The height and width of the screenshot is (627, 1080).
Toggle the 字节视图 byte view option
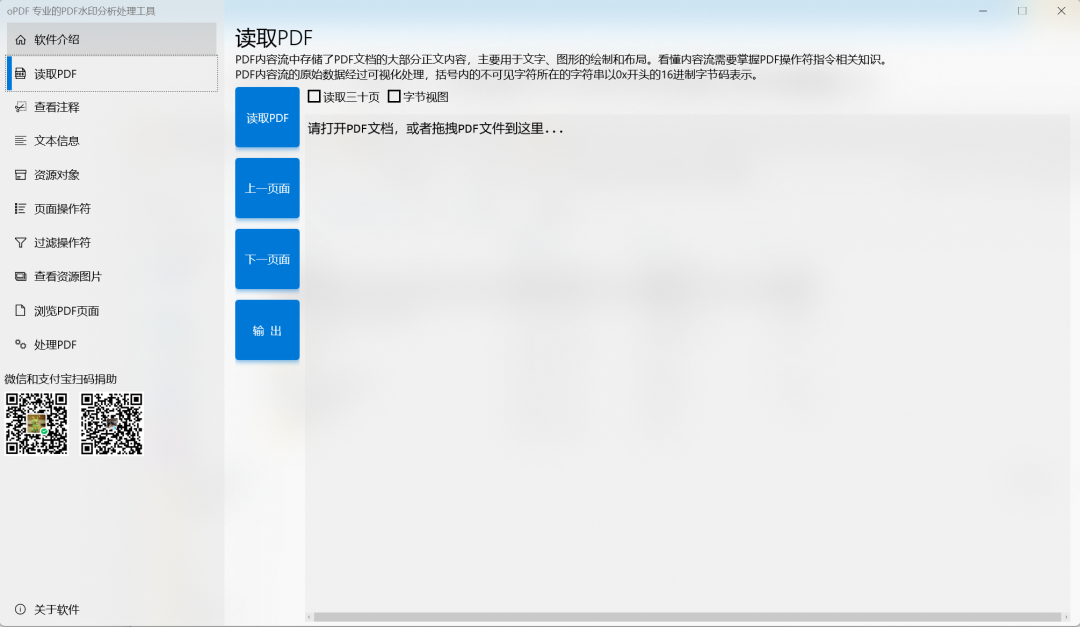(392, 96)
